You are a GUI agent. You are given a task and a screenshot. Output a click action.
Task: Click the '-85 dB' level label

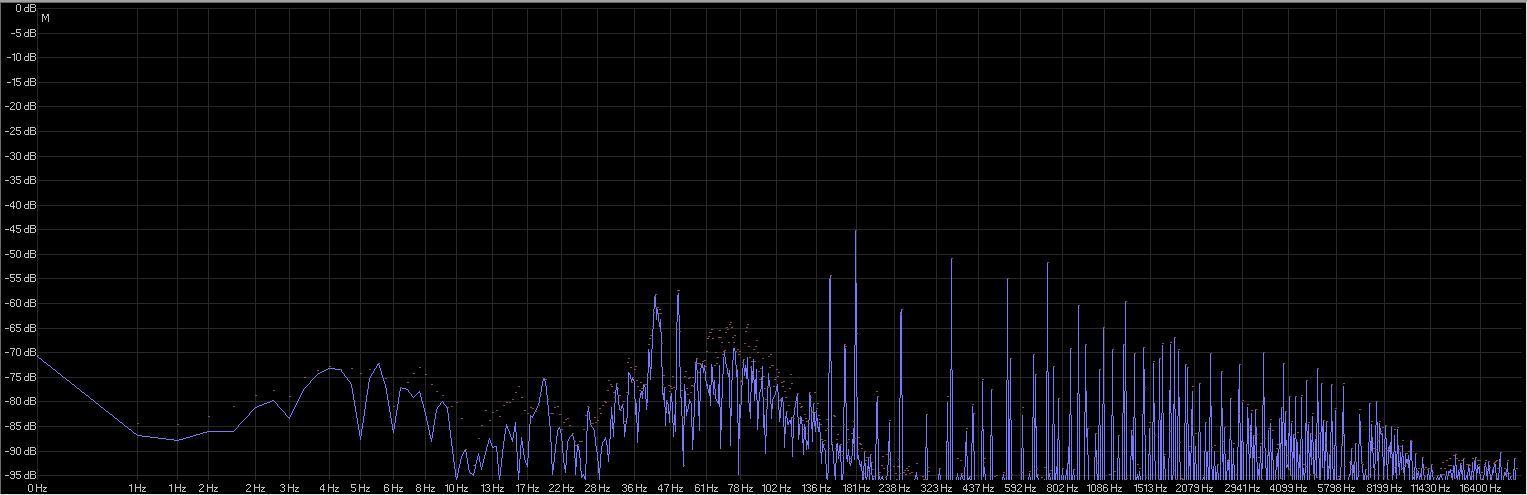pyautogui.click(x=21, y=426)
